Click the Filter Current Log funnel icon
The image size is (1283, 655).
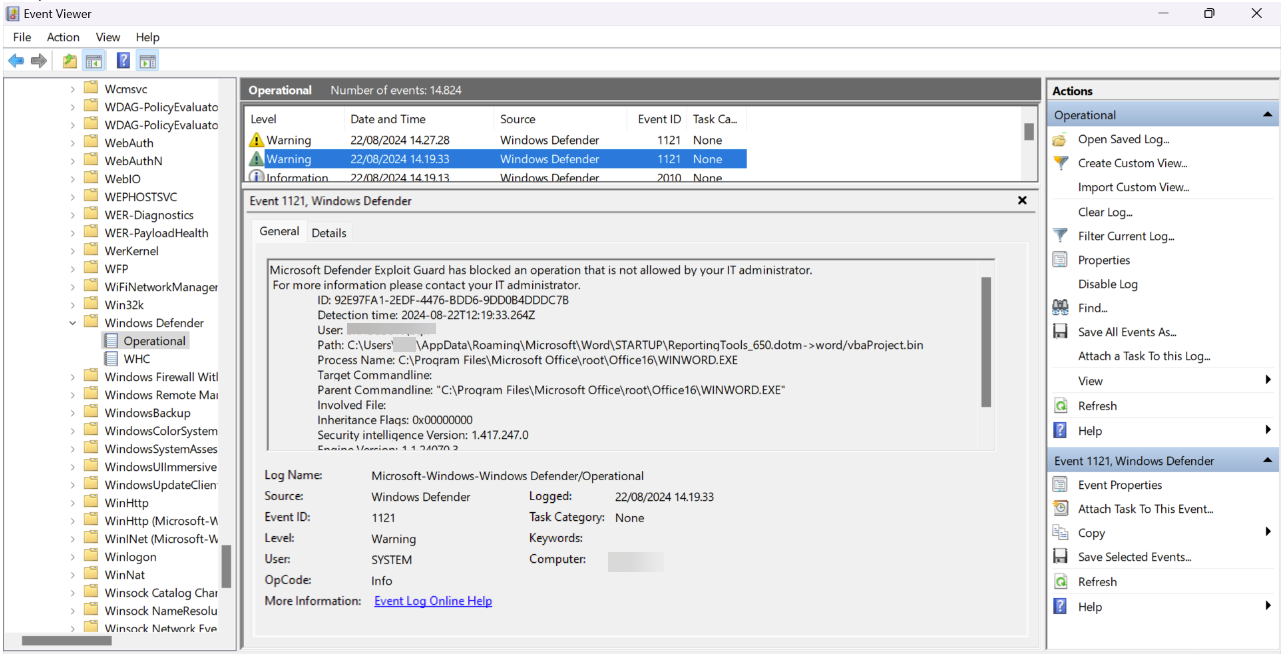pyautogui.click(x=1061, y=236)
